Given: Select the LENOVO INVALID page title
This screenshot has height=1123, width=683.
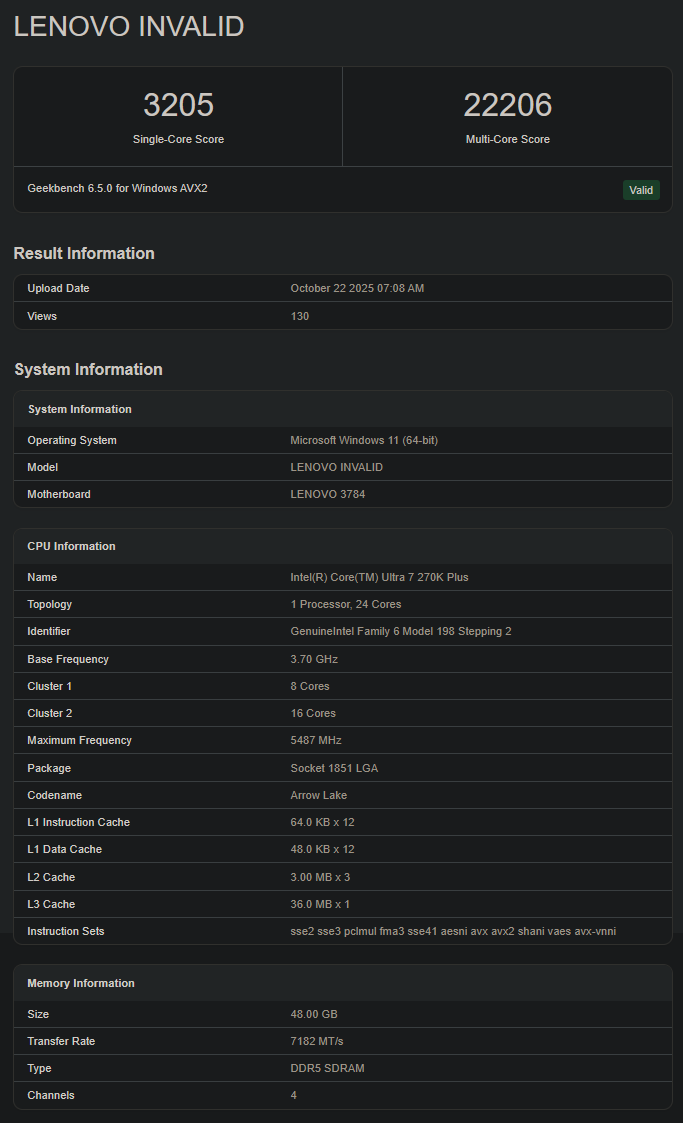Looking at the screenshot, I should point(129,27).
